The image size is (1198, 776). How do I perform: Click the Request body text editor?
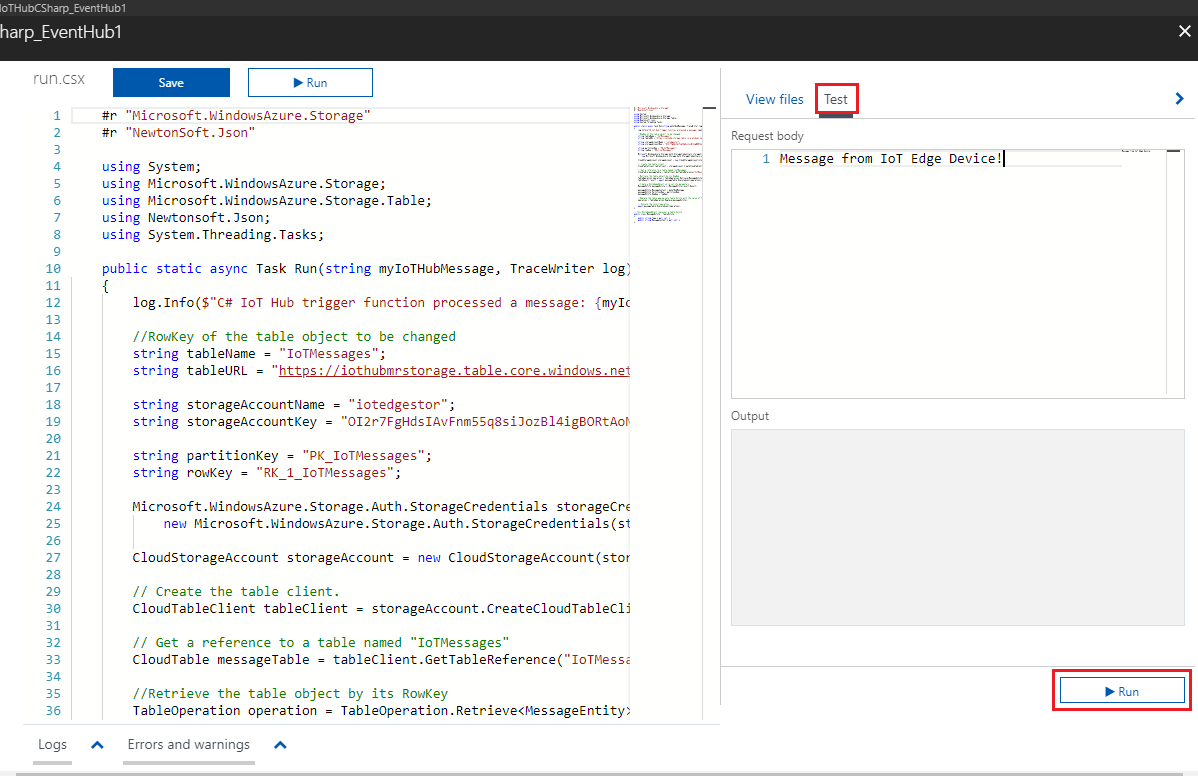click(957, 273)
